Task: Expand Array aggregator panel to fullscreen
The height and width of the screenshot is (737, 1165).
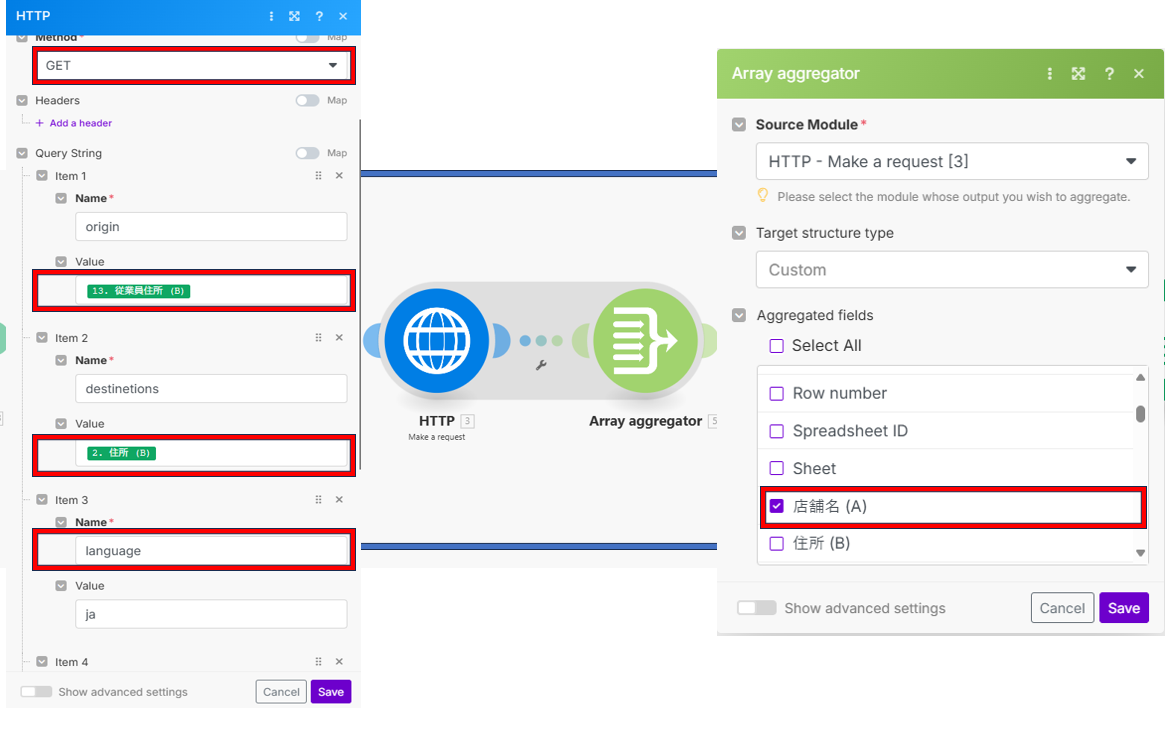Action: 1078,74
